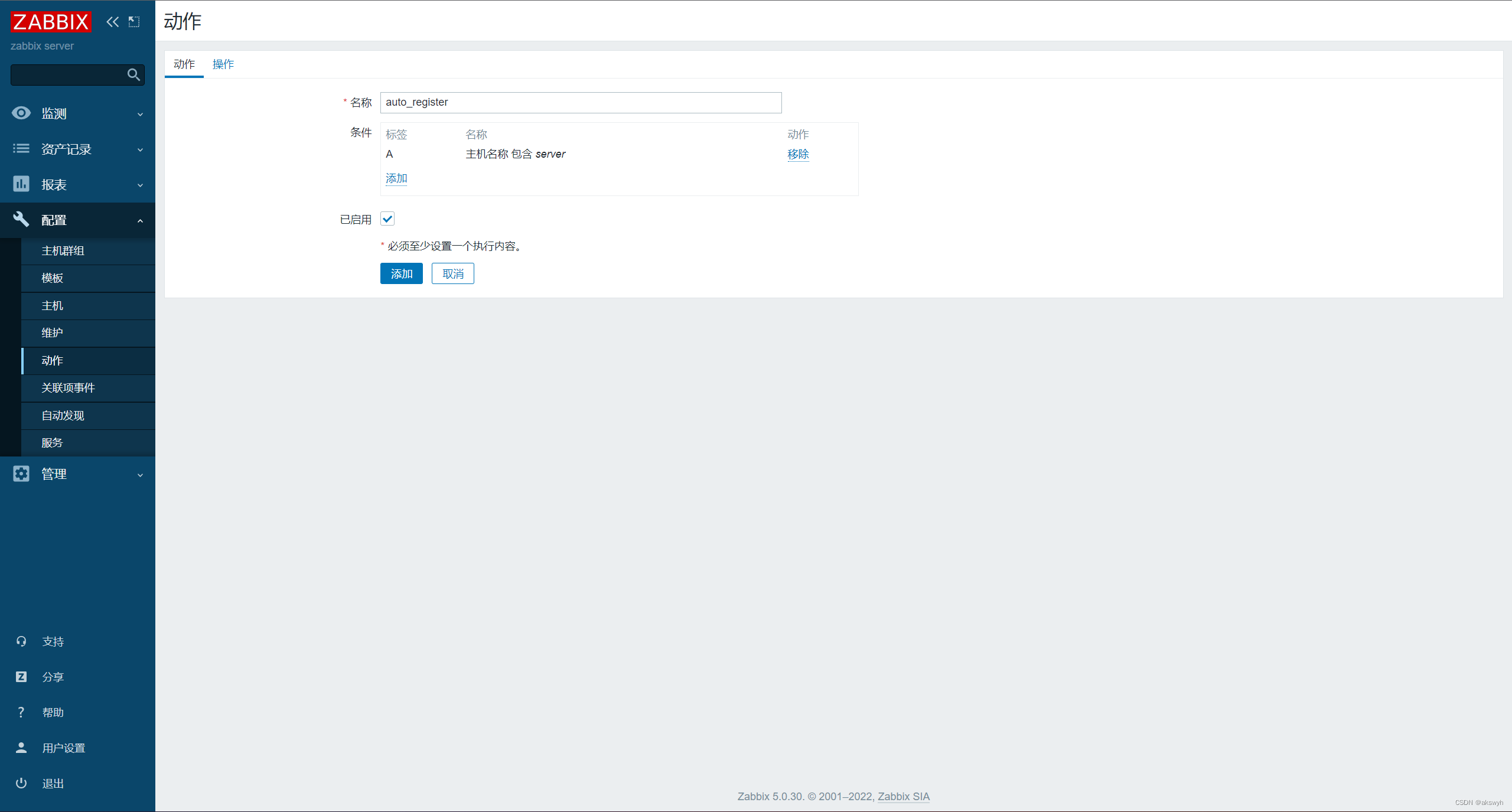Click the zabbix server name under logo
This screenshot has width=1512, height=812.
(x=42, y=46)
